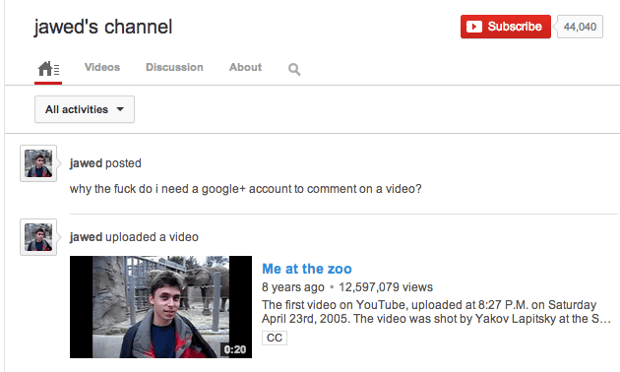Click the google+ account comment post text

pyautogui.click(x=246, y=189)
